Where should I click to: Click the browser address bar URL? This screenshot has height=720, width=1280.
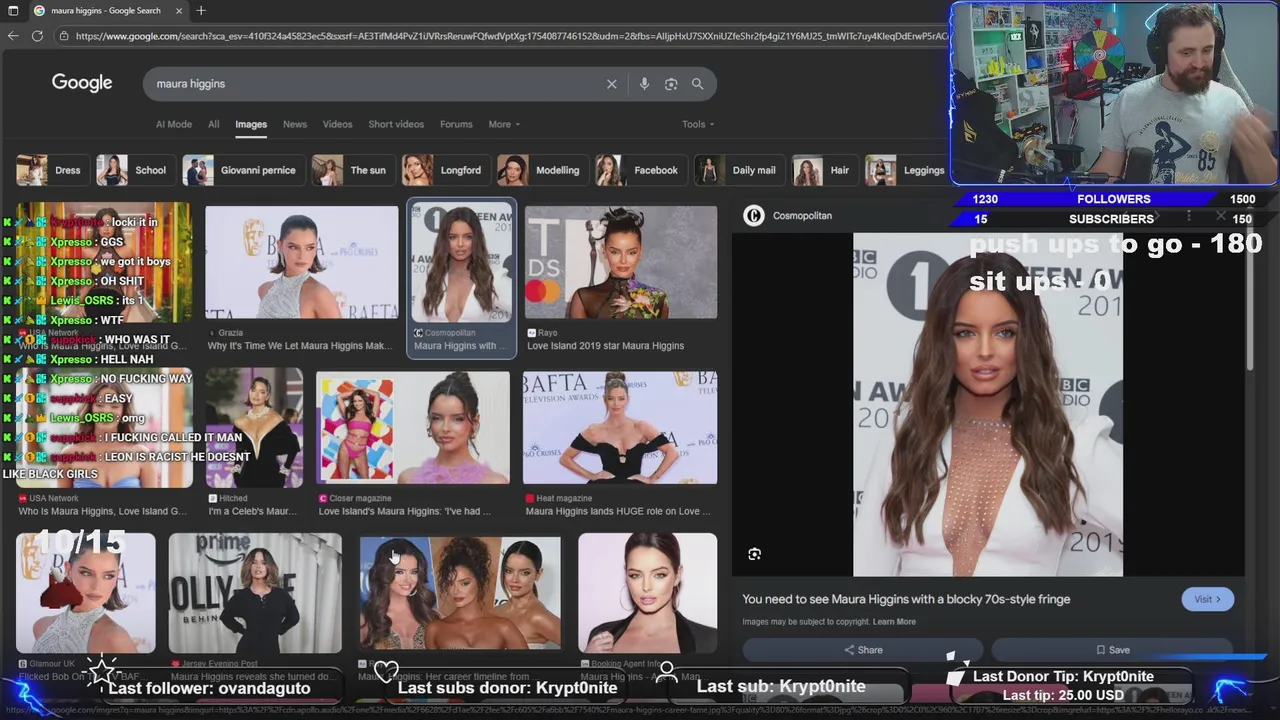(510, 36)
